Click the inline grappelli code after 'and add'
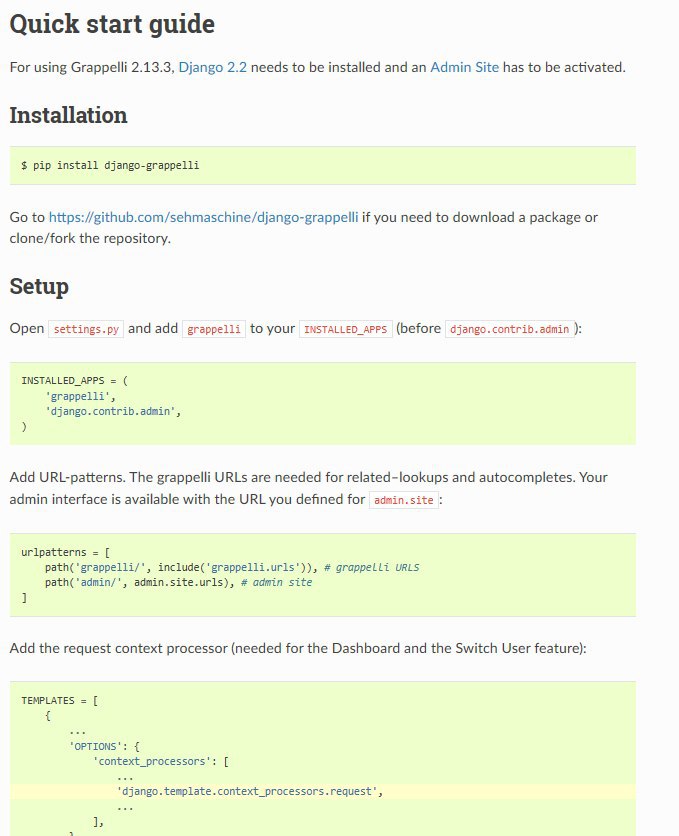This screenshot has width=679, height=836. pyautogui.click(x=214, y=329)
